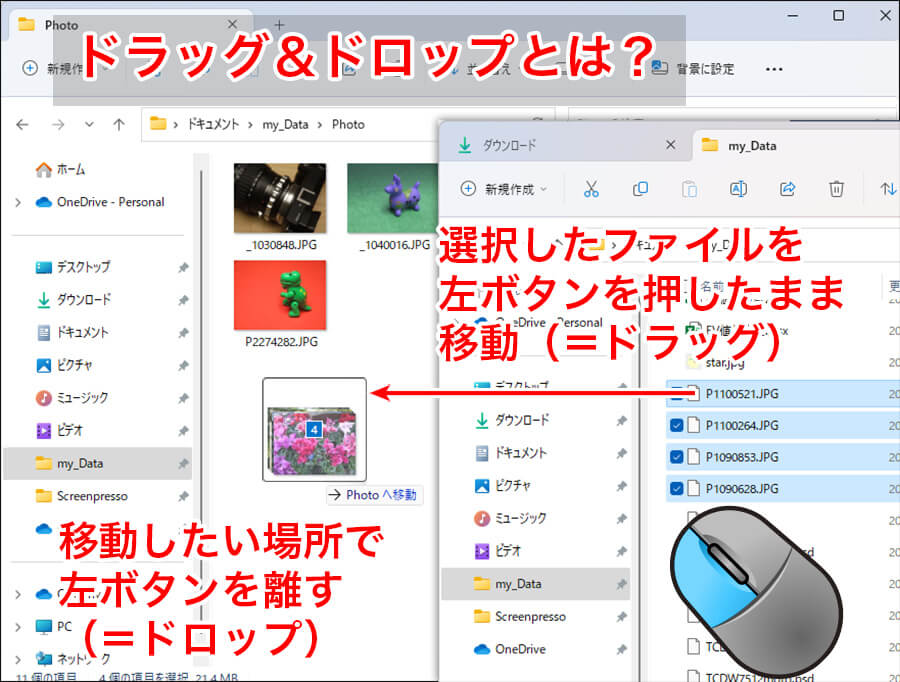Screen dimensions: 900x682
Task: Open ドキュメント in Photo window sidebar
Action: pos(72,332)
